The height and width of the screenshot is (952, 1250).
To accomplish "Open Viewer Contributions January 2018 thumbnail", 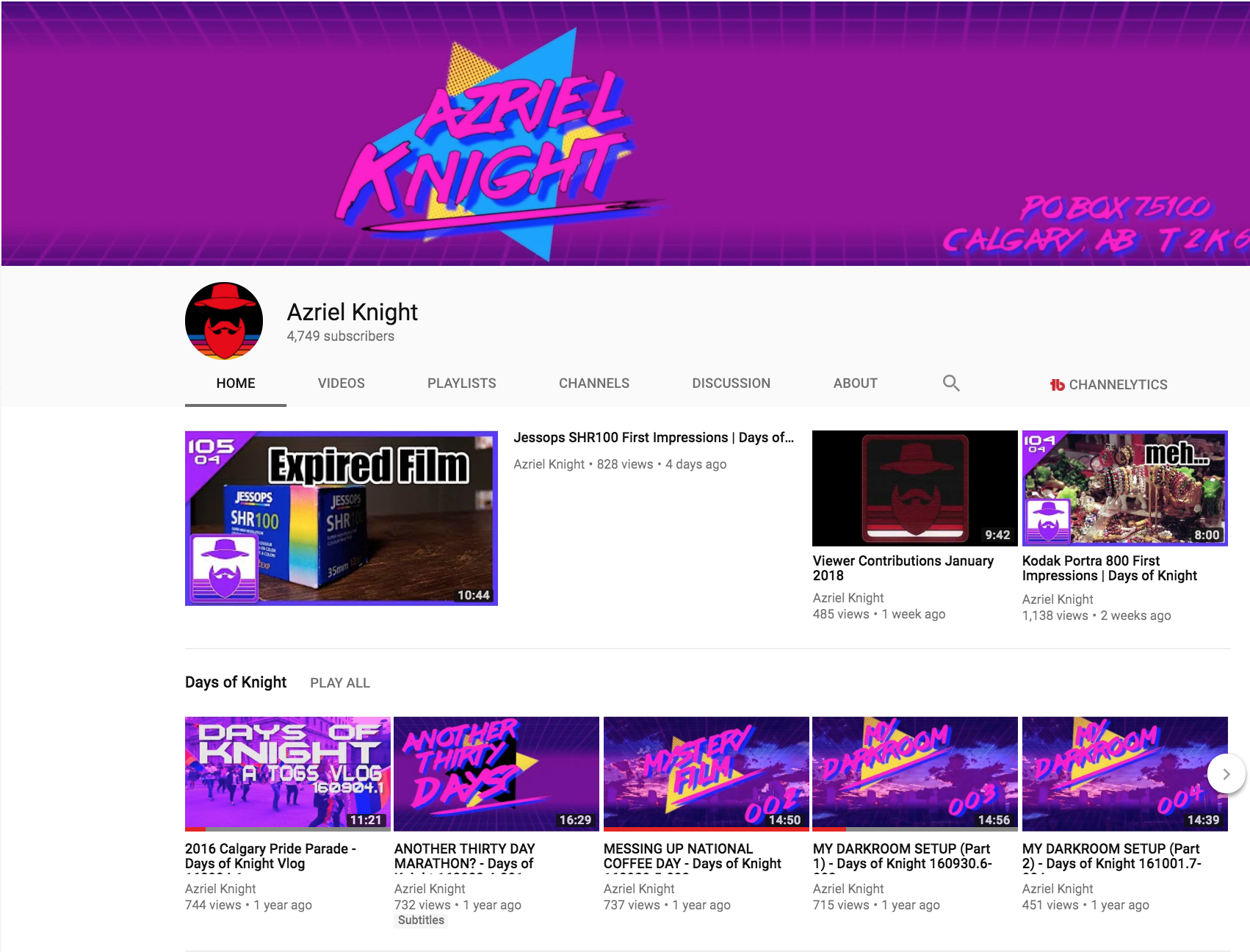I will click(x=914, y=488).
